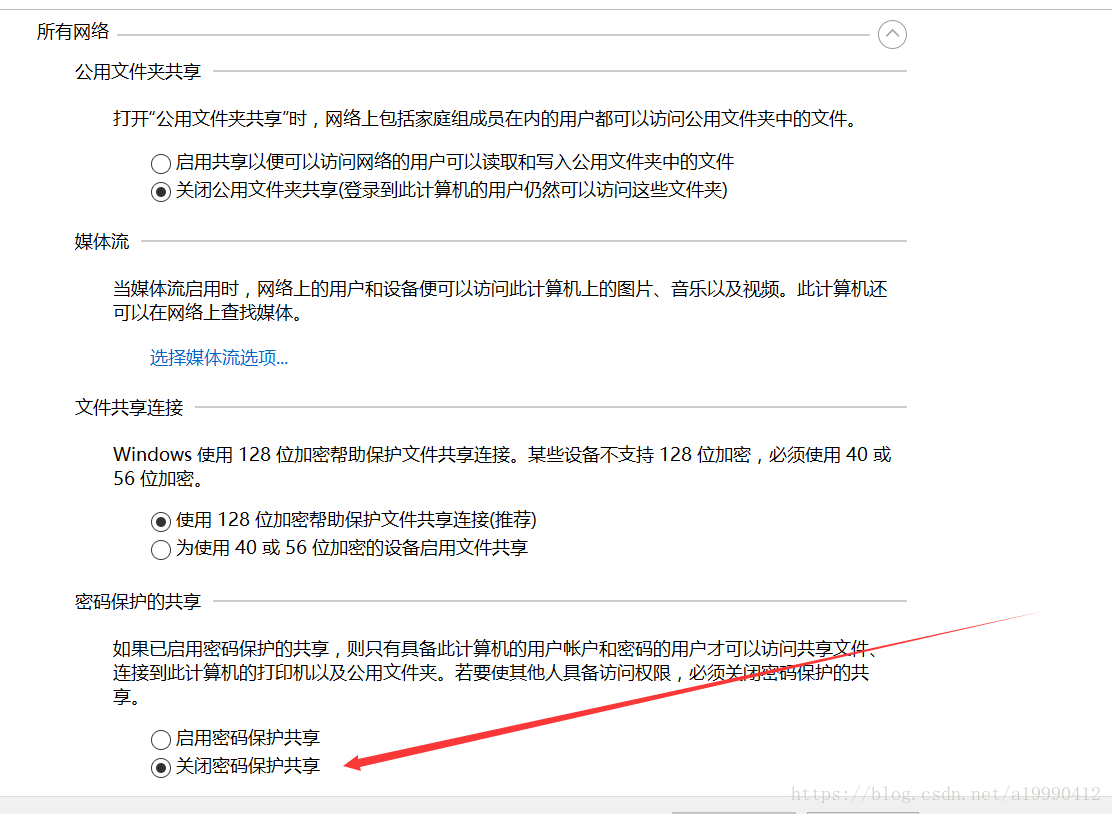Click the paragraph starting with 如果已启用密码保护的共享
This screenshot has width=1112, height=814.
pyautogui.click(x=494, y=672)
